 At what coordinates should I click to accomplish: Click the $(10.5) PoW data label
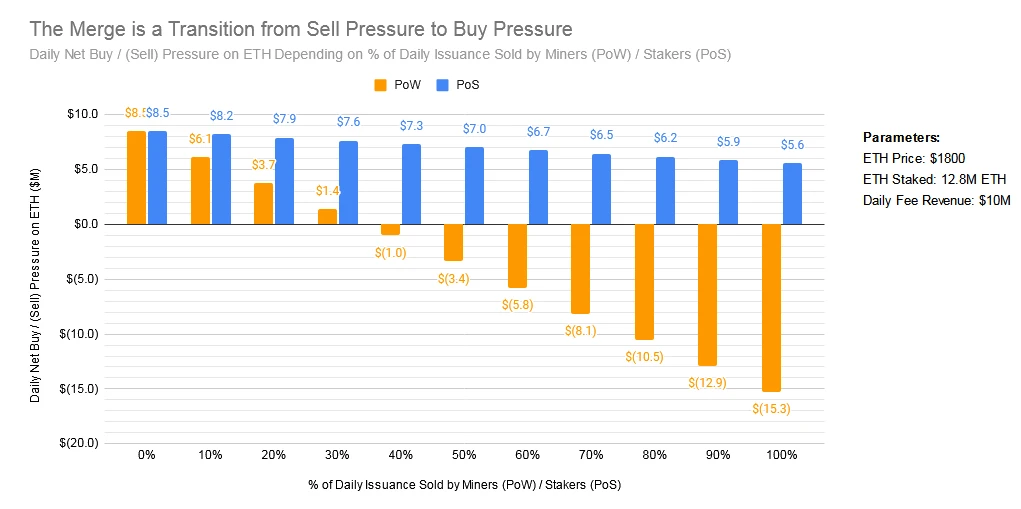click(x=644, y=357)
